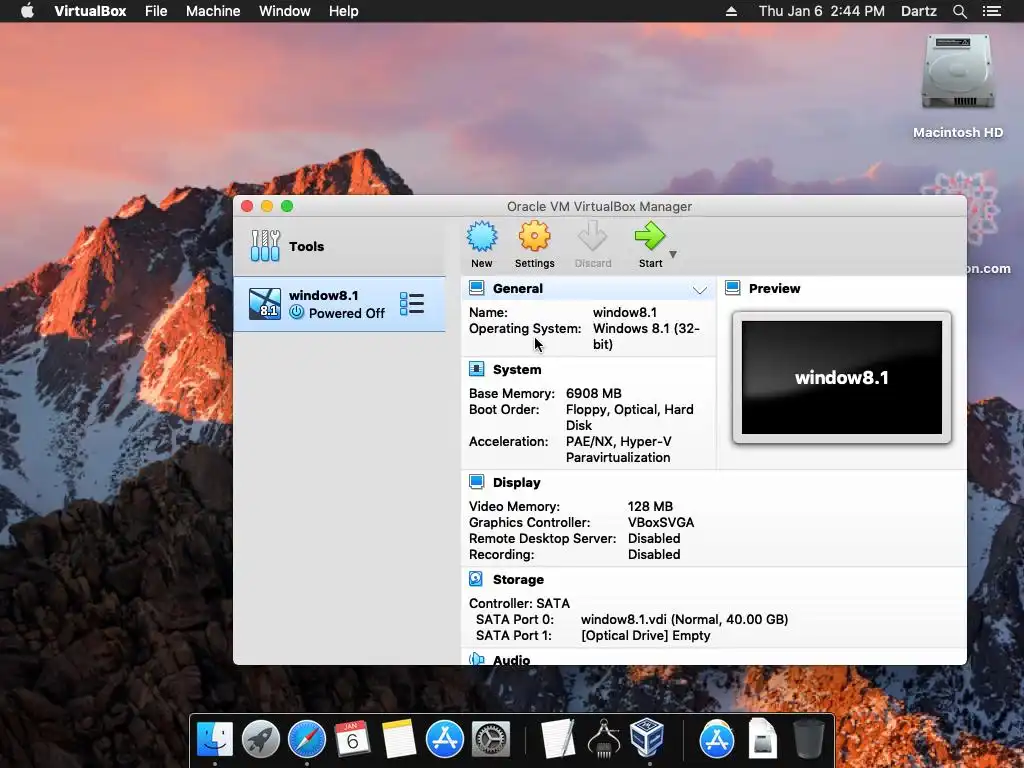Open the document stack in the Dock
The image size is (1024, 768).
[762, 739]
